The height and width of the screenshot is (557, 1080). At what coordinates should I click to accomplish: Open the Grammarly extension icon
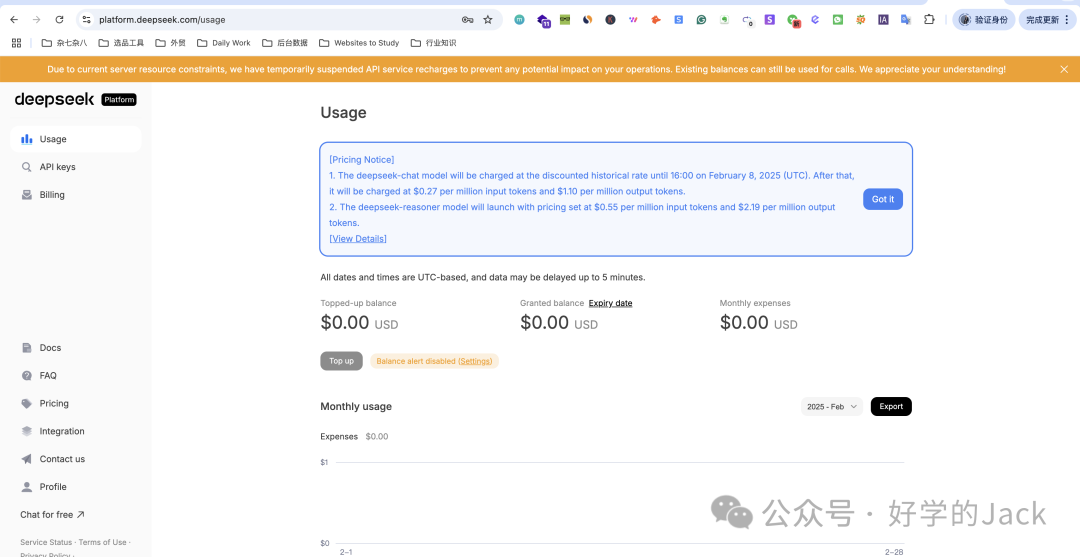click(x=701, y=20)
